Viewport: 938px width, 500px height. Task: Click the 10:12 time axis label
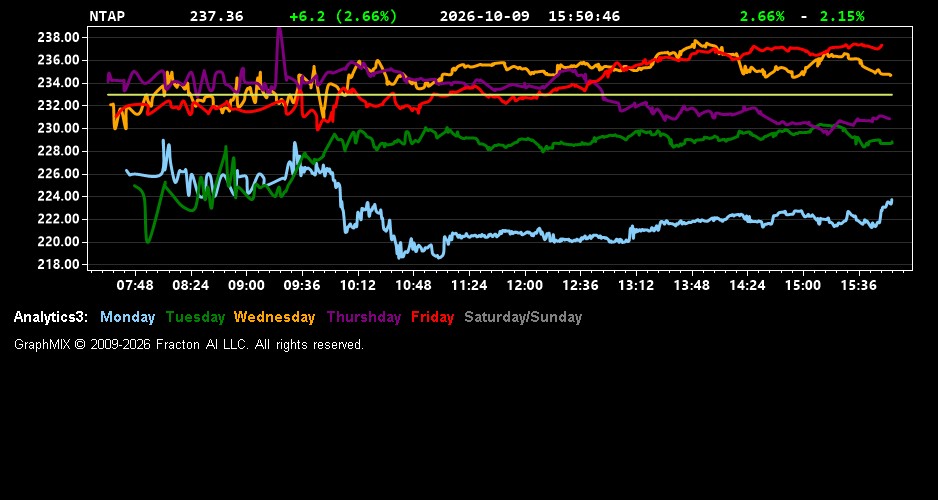[x=358, y=285]
